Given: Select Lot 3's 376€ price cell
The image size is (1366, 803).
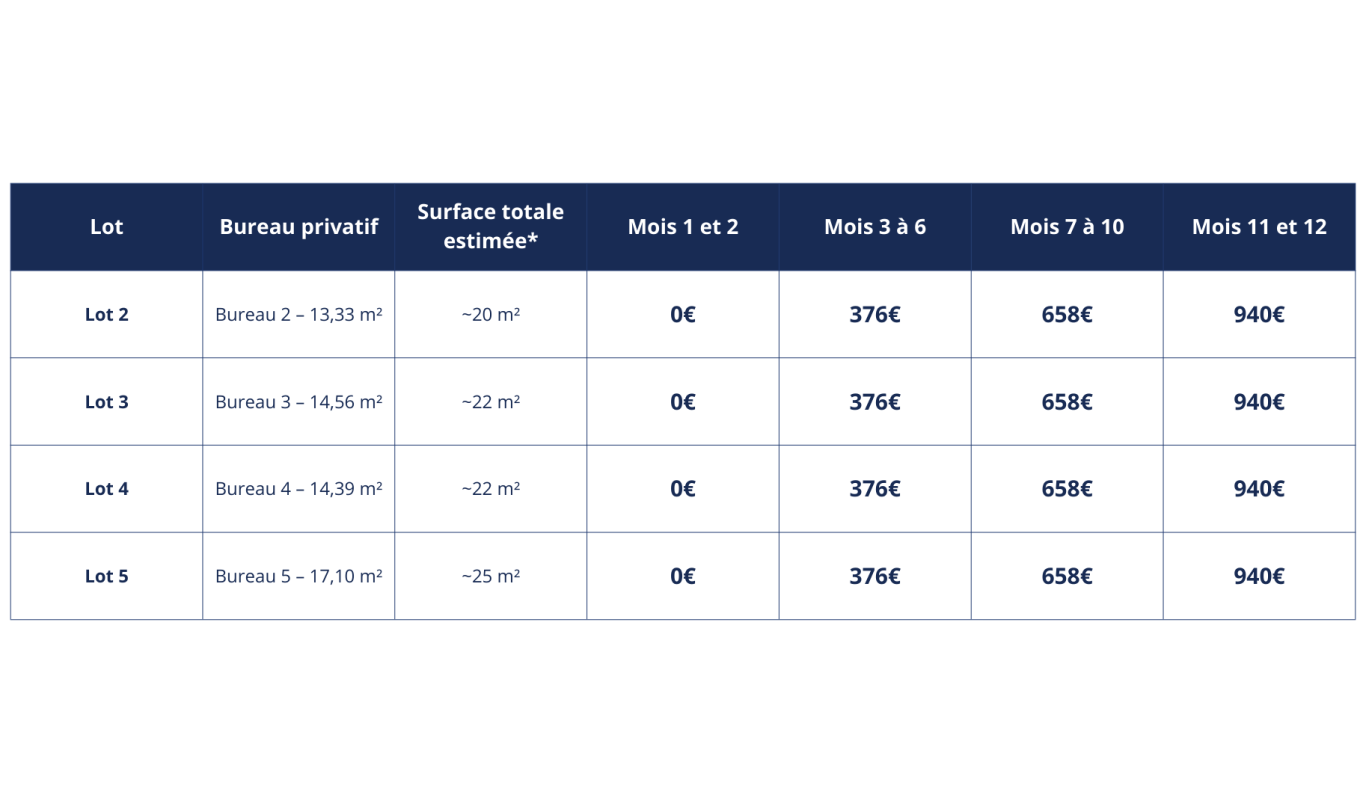Looking at the screenshot, I should [875, 402].
